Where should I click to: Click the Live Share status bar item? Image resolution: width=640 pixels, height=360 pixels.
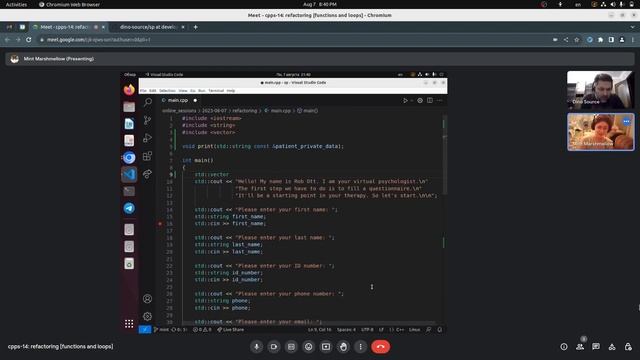coord(230,329)
